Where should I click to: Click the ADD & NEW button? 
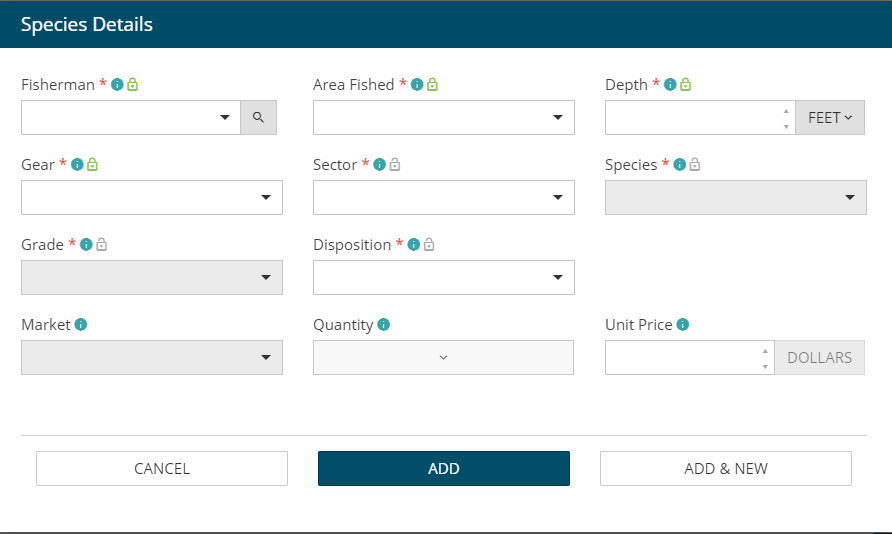point(726,468)
